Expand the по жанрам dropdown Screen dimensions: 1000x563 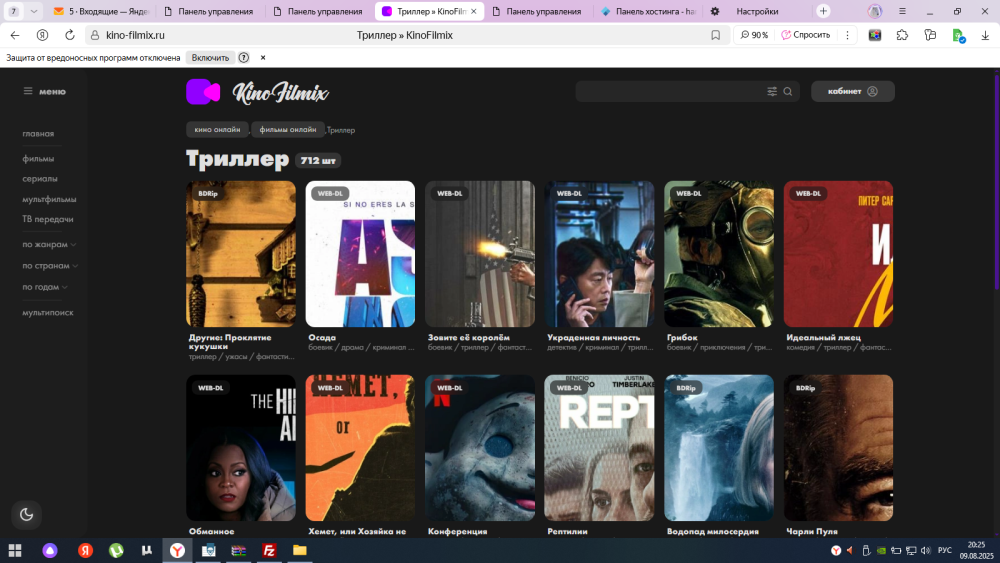point(49,244)
